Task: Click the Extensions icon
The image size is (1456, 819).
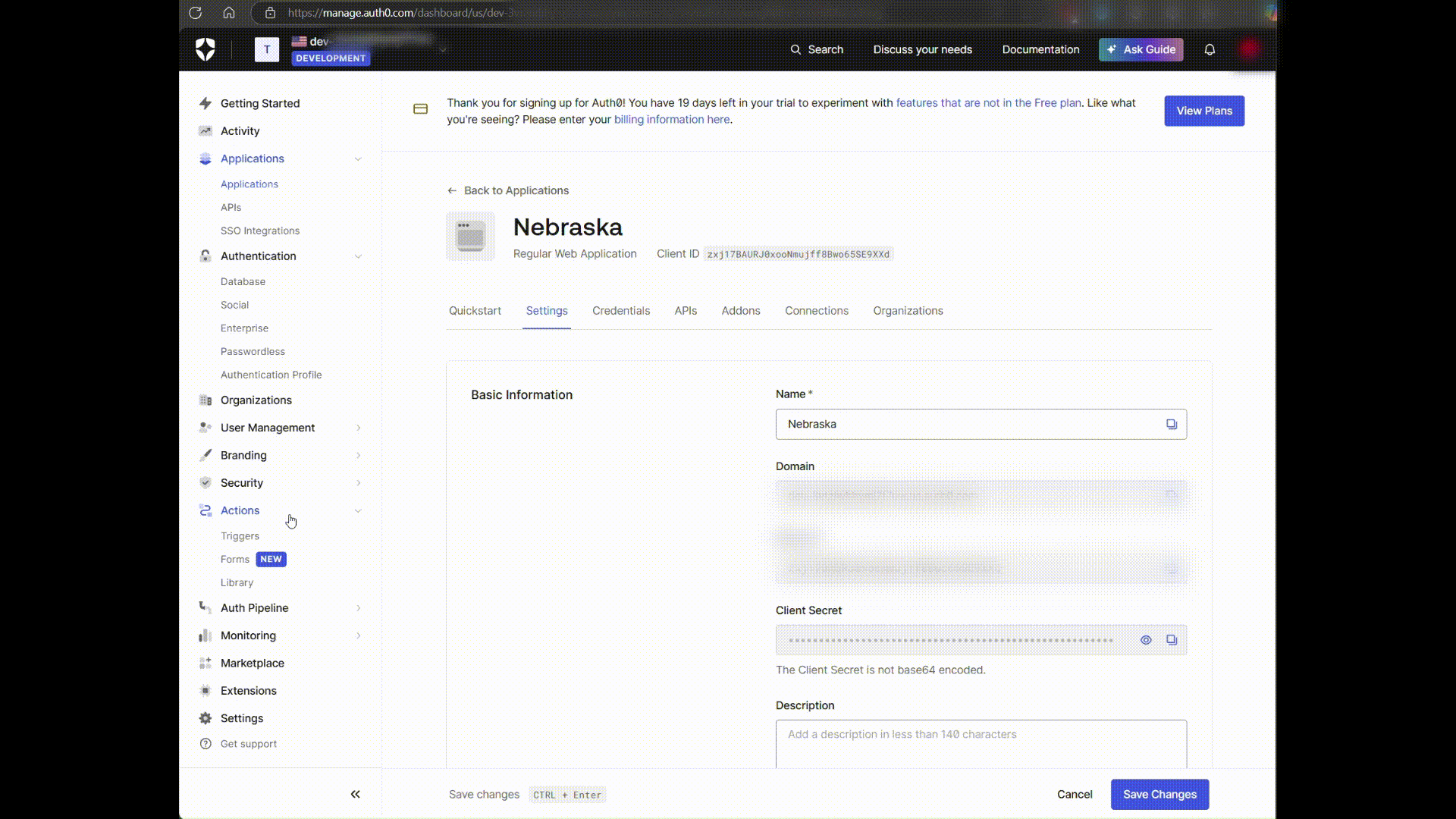Action: (205, 691)
